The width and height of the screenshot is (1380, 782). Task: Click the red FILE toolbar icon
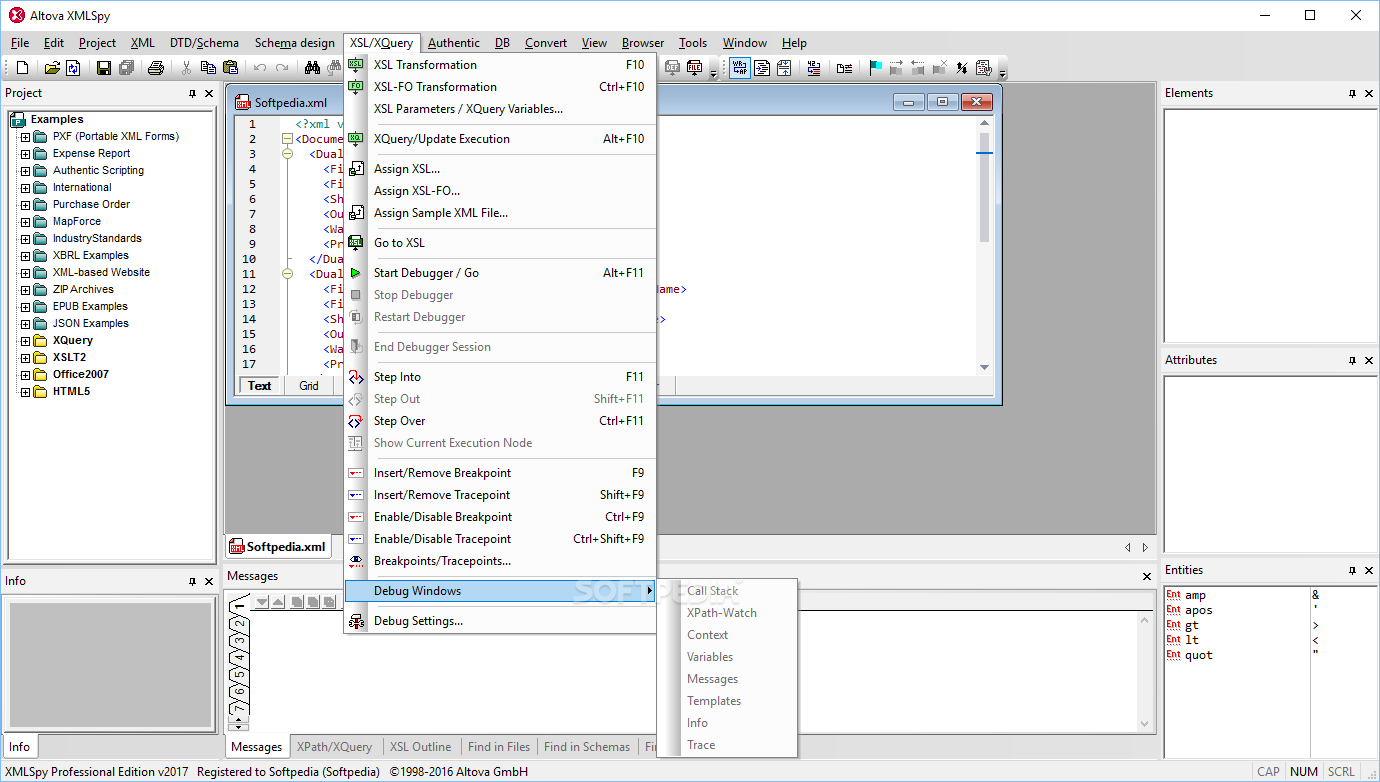694,68
